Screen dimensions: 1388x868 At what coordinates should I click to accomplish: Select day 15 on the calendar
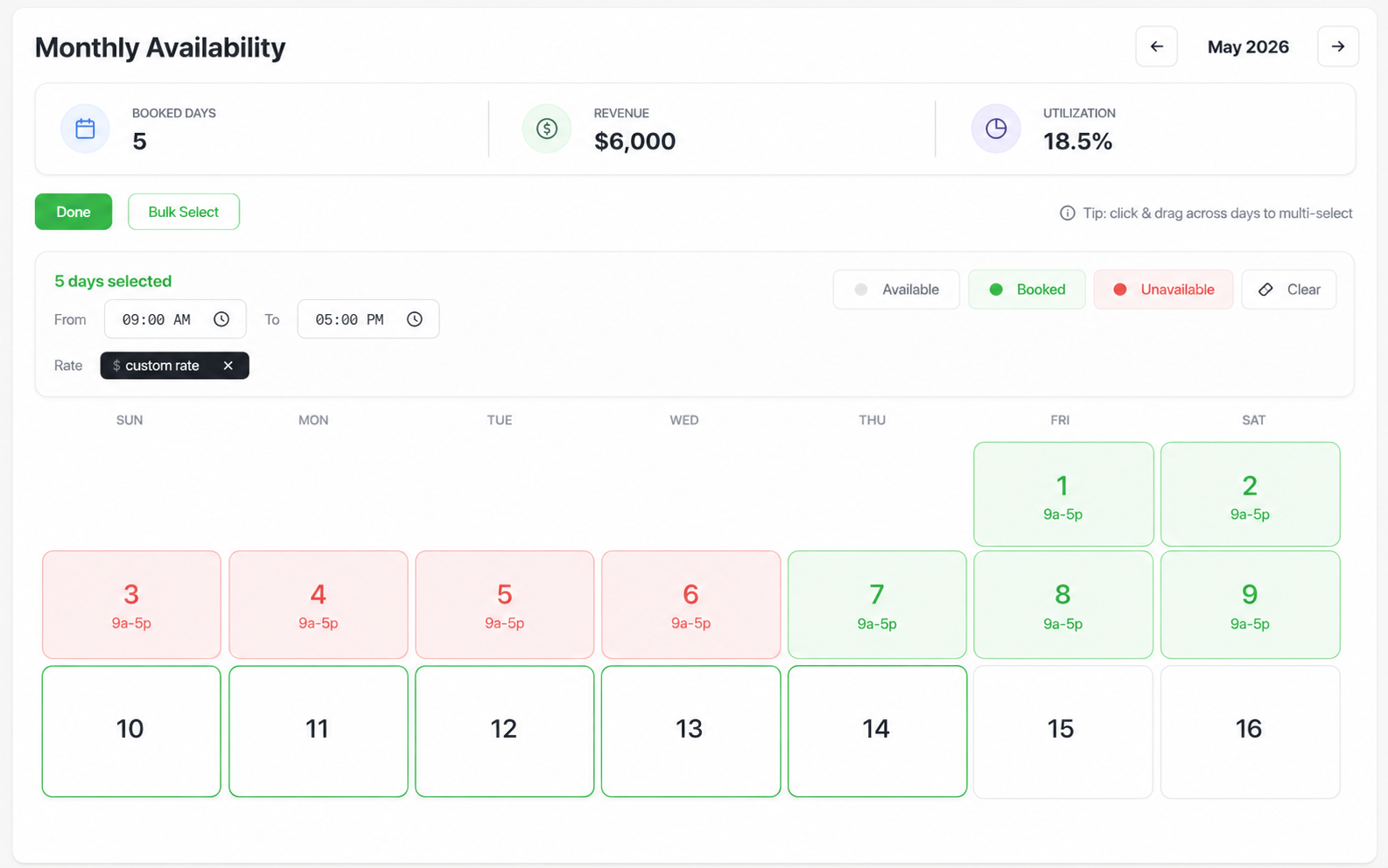point(1063,731)
